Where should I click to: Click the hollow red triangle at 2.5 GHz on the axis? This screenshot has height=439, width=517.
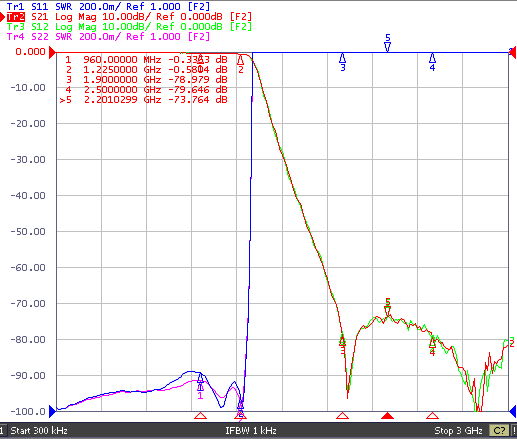[432, 415]
